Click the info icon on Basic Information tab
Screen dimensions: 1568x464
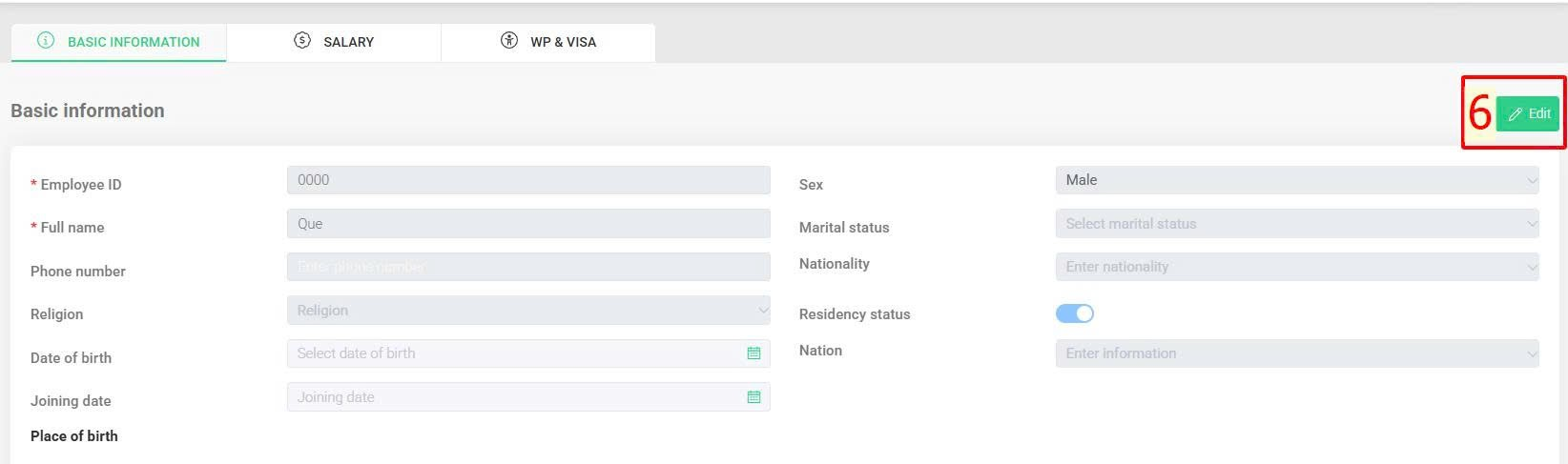click(45, 41)
